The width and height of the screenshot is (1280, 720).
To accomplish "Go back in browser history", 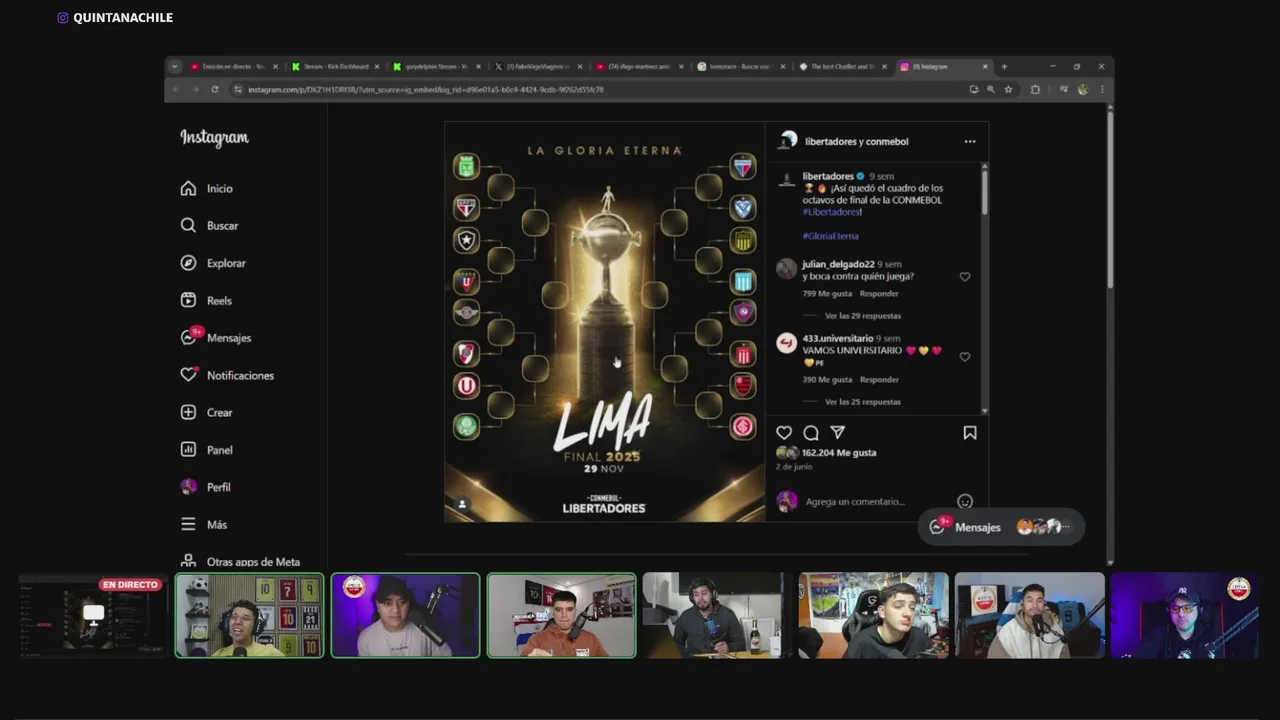I will point(176,89).
